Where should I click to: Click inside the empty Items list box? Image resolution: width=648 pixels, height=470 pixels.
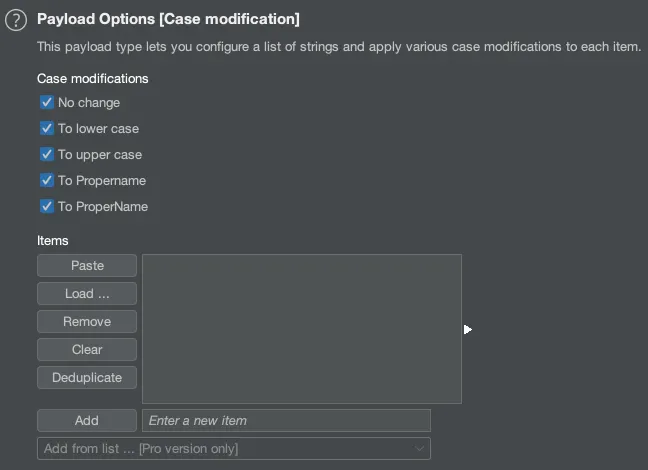point(301,329)
